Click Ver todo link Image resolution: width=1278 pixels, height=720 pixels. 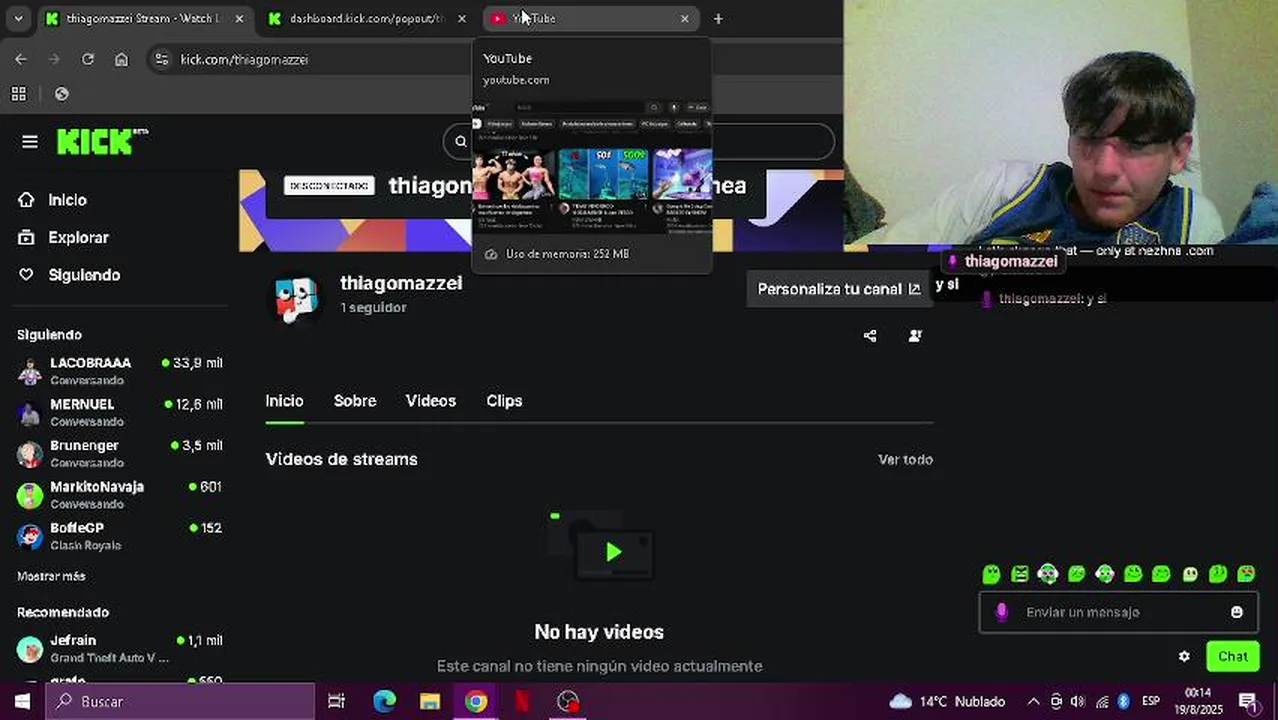[x=905, y=460]
